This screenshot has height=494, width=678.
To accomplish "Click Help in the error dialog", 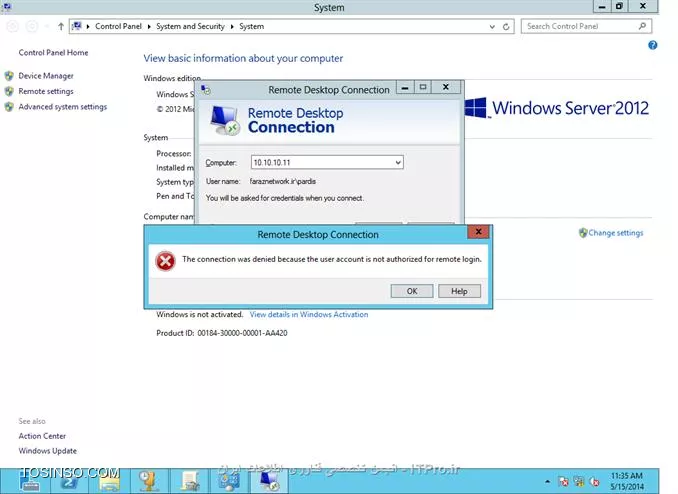I will 459,291.
